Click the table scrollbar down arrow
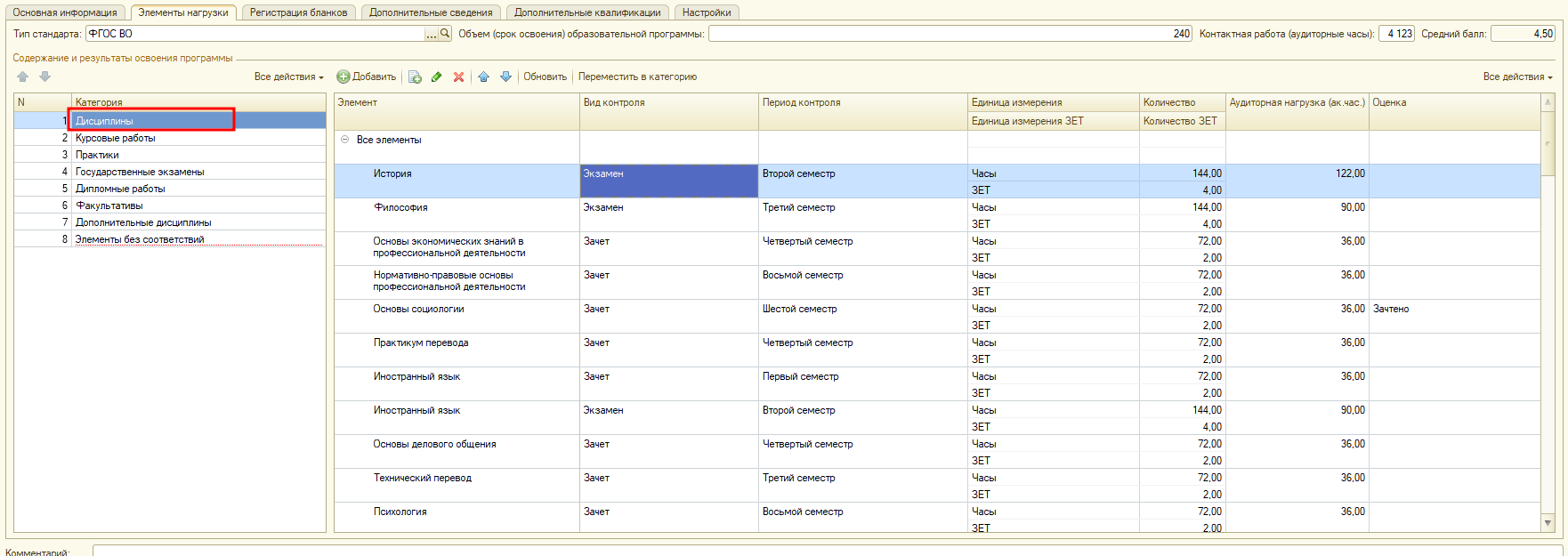The image size is (1568, 556). [1548, 523]
